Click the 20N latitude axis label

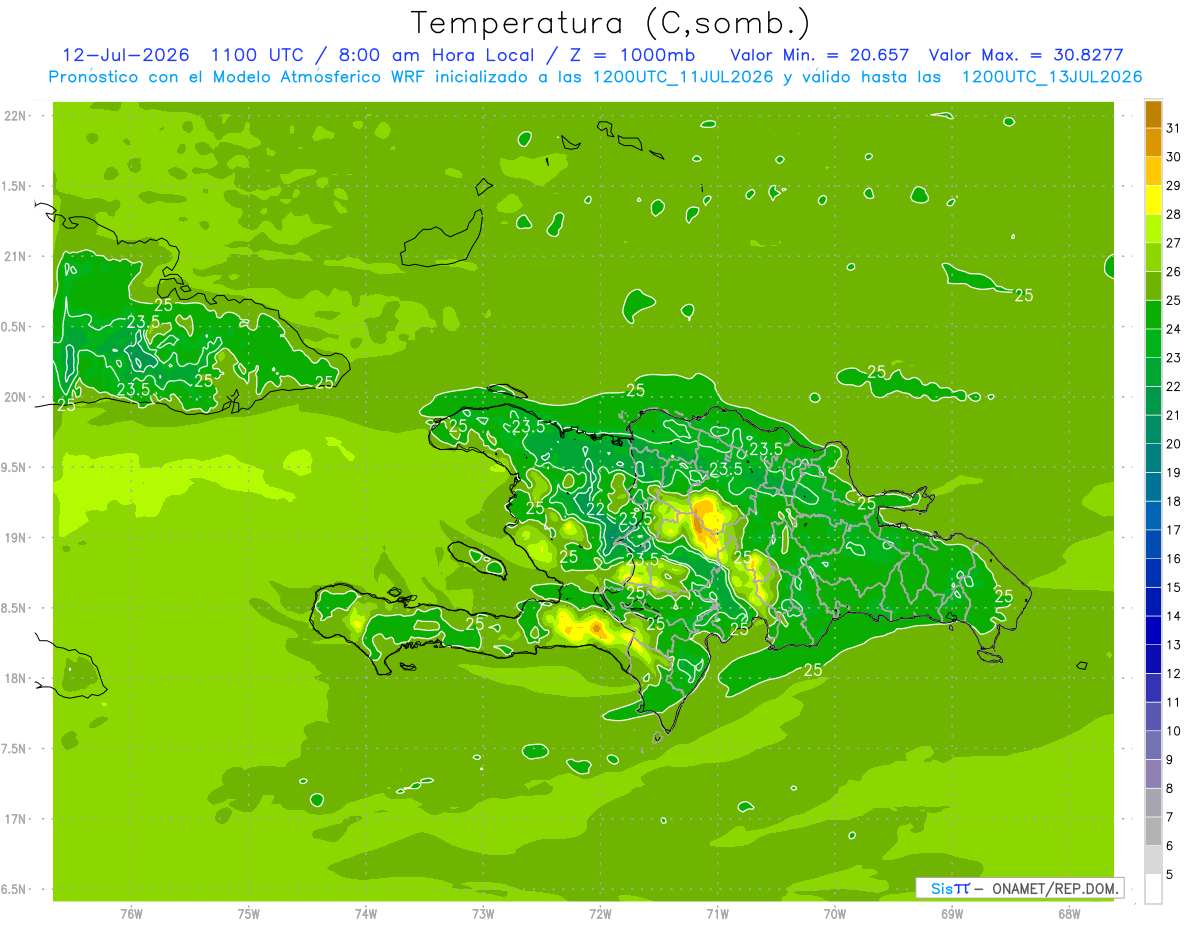click(x=15, y=397)
